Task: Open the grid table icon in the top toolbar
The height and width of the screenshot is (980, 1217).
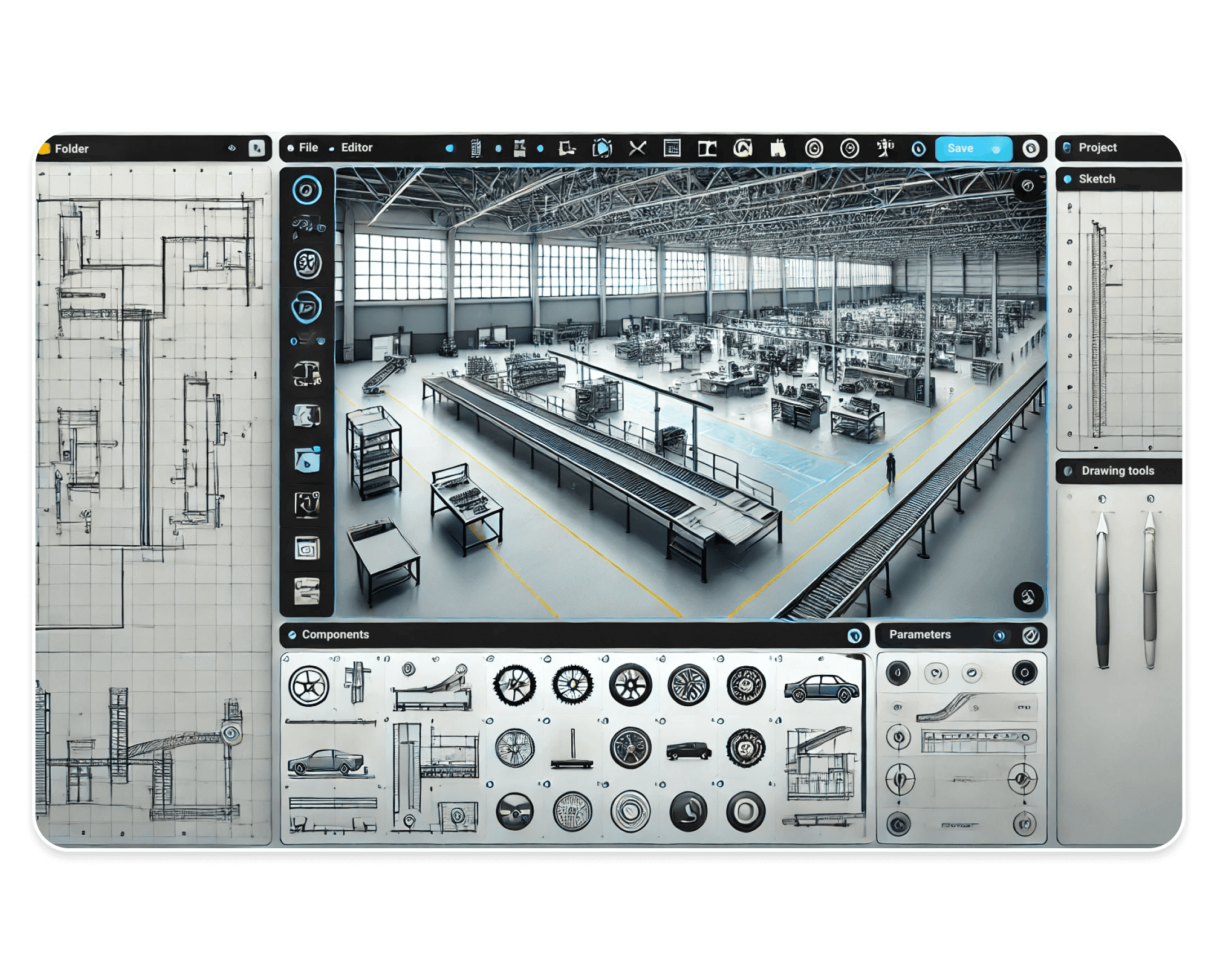Action: (x=672, y=149)
